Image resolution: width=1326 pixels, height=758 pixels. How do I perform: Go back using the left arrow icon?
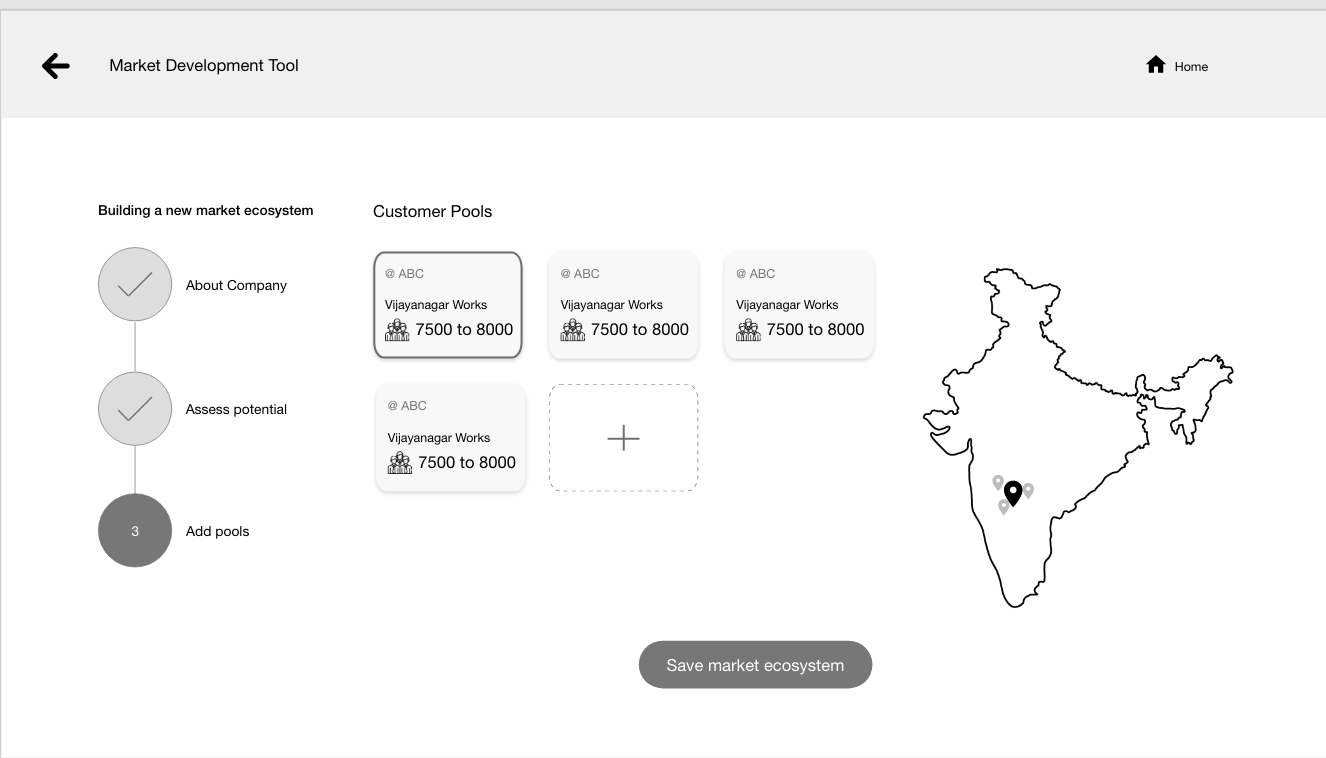(x=56, y=66)
